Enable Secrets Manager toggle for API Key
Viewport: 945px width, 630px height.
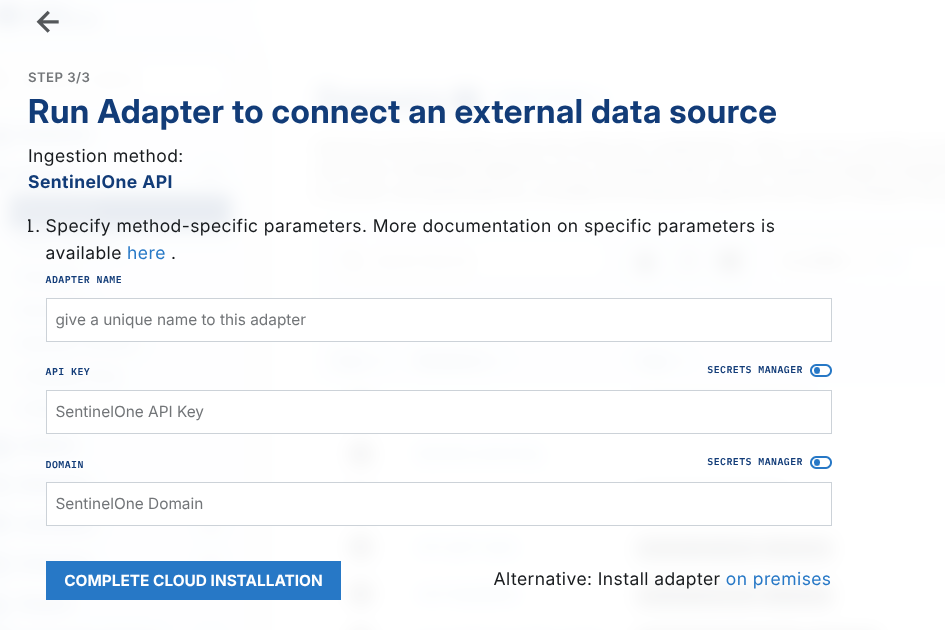coord(821,370)
